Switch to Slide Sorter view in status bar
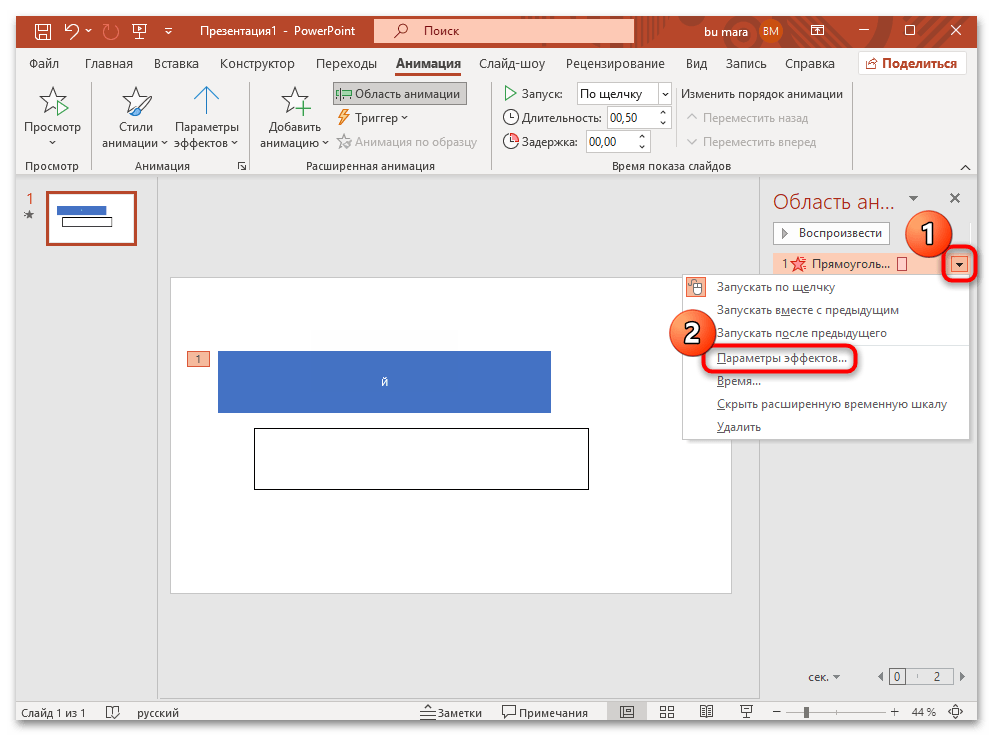993x736 pixels. [666, 711]
